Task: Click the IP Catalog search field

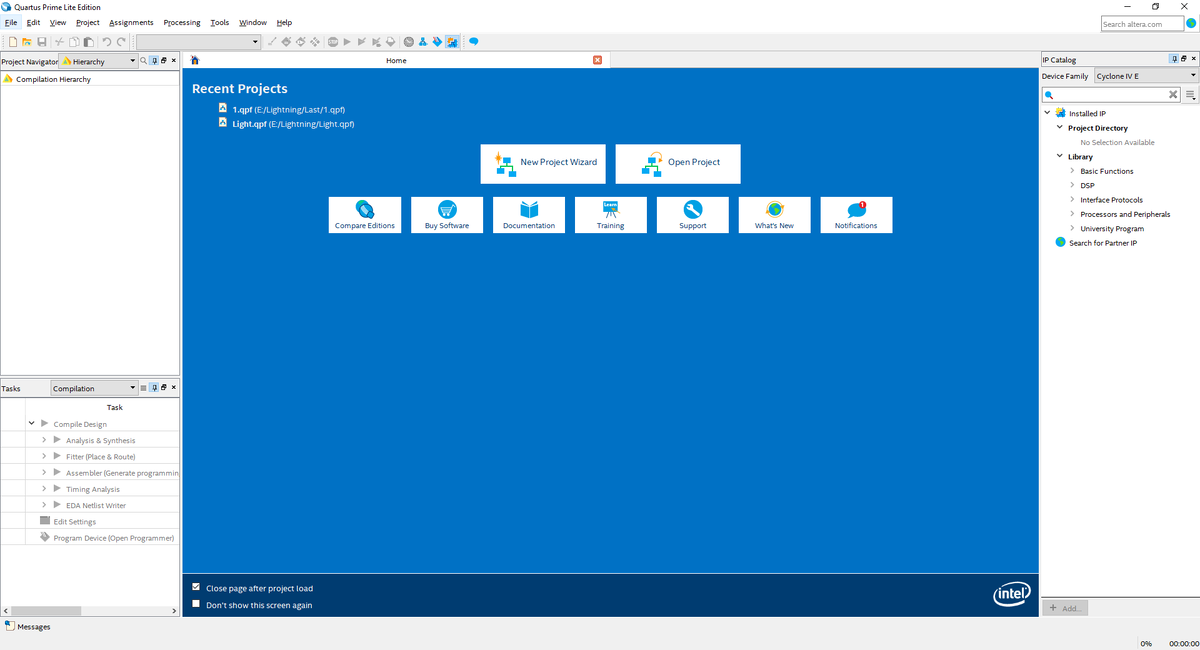Action: click(1112, 95)
